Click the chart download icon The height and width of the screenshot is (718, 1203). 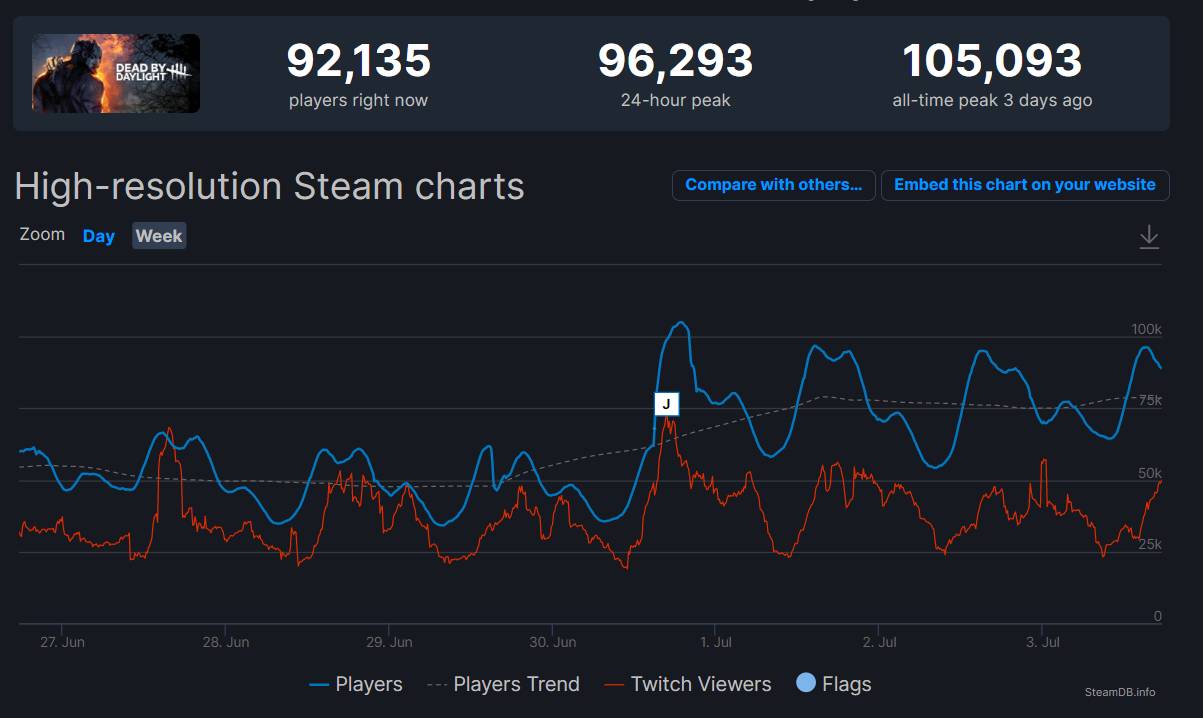point(1149,237)
